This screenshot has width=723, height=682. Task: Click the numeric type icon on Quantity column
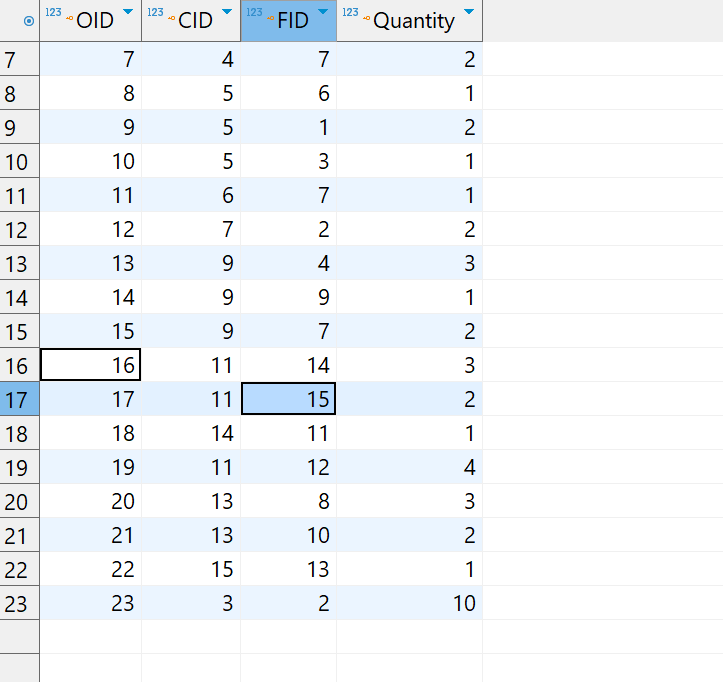point(350,13)
